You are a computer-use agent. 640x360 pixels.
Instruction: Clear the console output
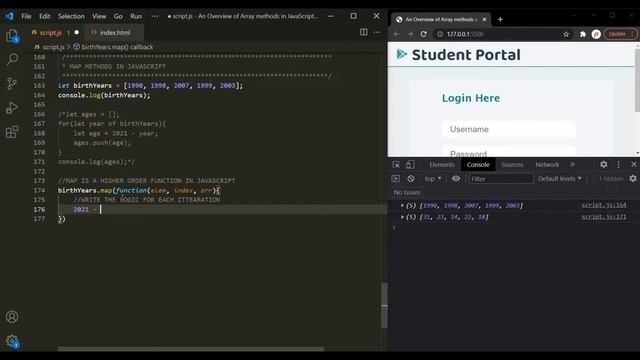tap(411, 179)
